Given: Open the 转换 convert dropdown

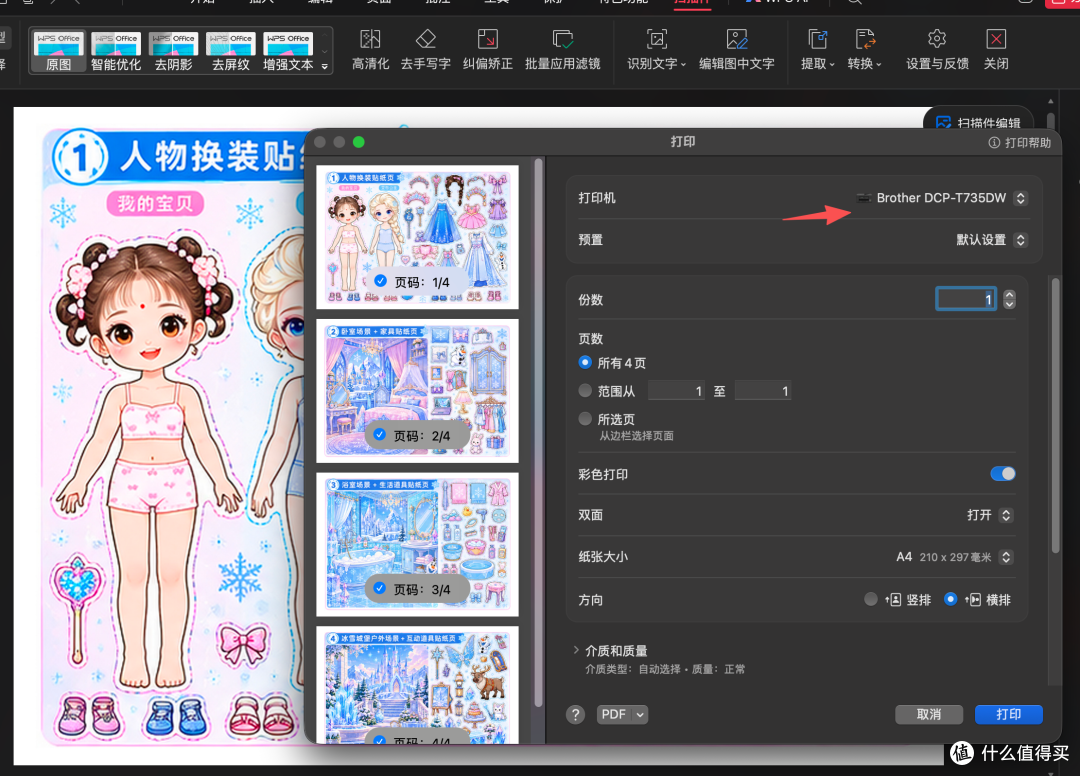Looking at the screenshot, I should tap(864, 50).
